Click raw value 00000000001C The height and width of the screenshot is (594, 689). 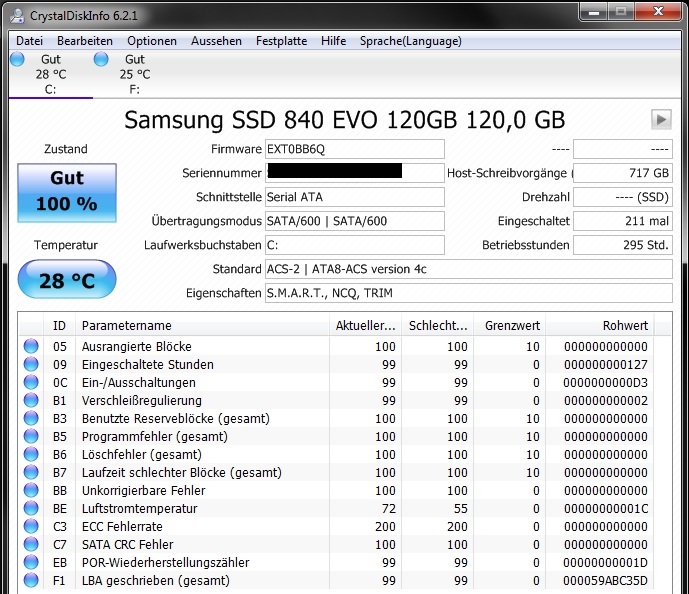pyautogui.click(x=606, y=509)
